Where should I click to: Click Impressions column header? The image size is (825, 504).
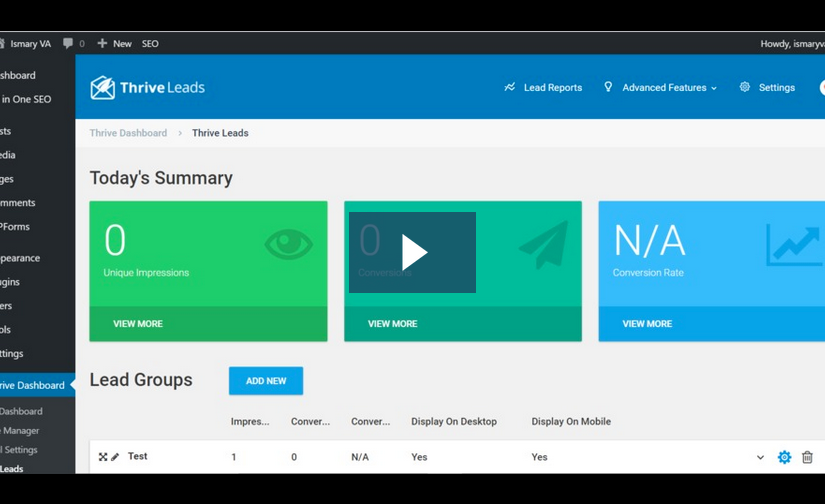(x=250, y=421)
